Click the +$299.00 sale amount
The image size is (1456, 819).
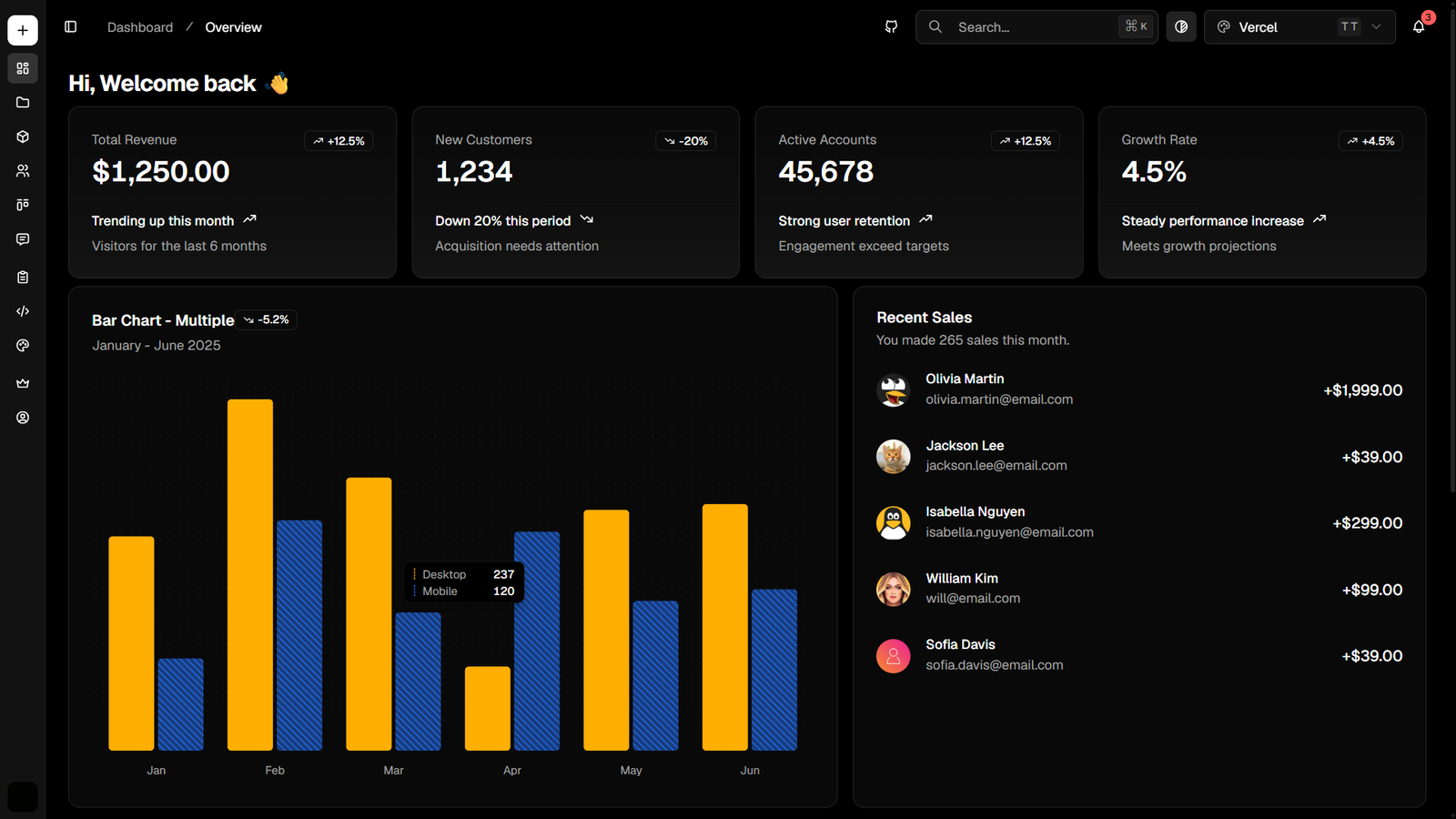point(1367,523)
